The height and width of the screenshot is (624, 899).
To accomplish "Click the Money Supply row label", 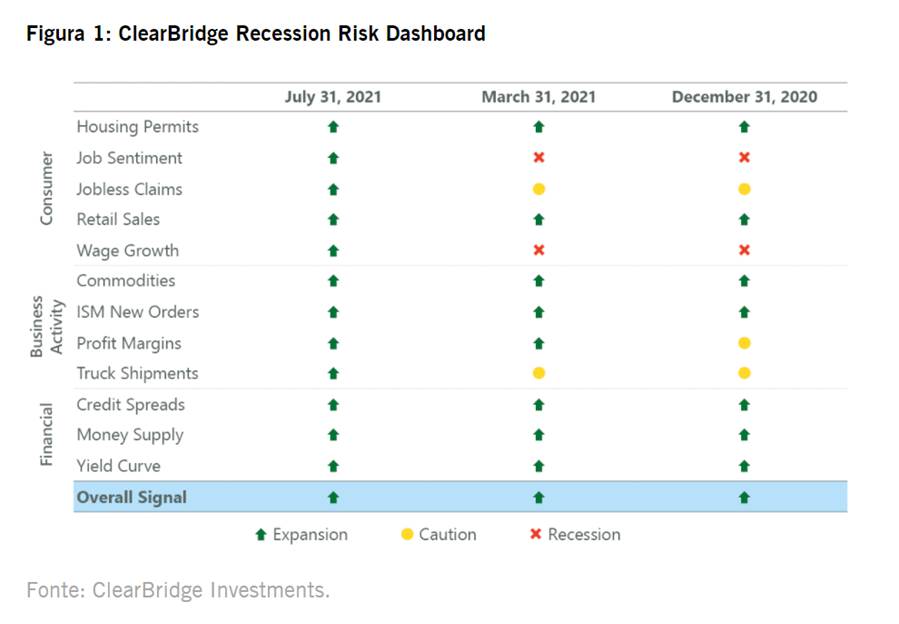I will tap(130, 435).
